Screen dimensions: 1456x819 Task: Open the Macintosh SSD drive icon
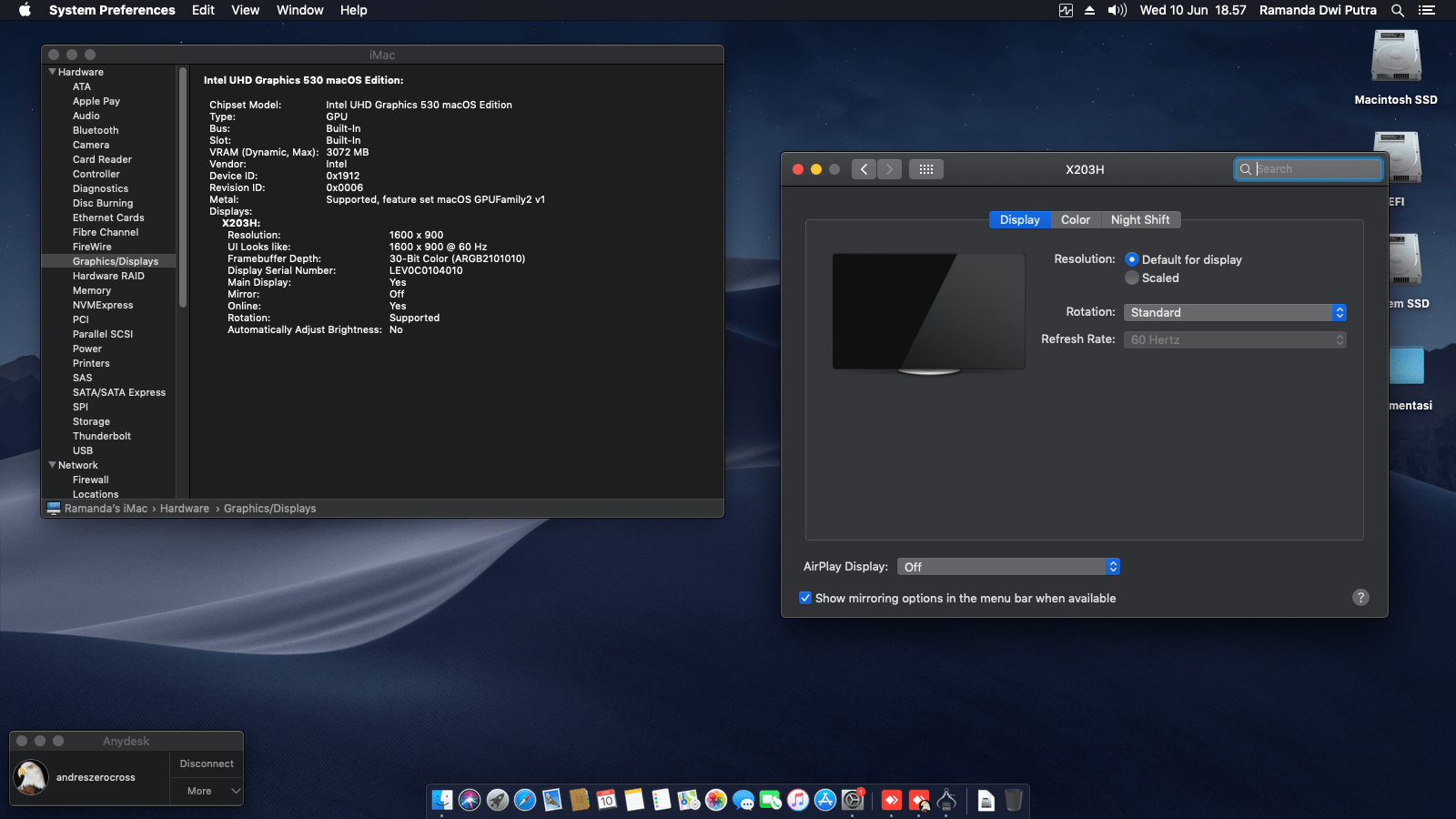click(x=1395, y=57)
